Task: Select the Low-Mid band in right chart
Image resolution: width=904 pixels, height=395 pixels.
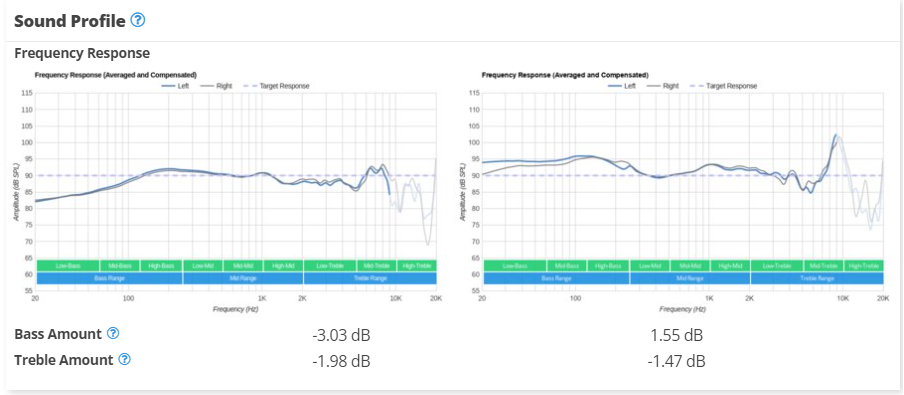Action: click(x=649, y=266)
